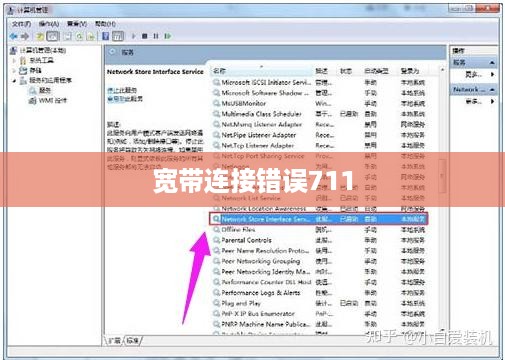The height and width of the screenshot is (360, 505).
Task: Click the Stop service square icon
Action: pos(144,36)
